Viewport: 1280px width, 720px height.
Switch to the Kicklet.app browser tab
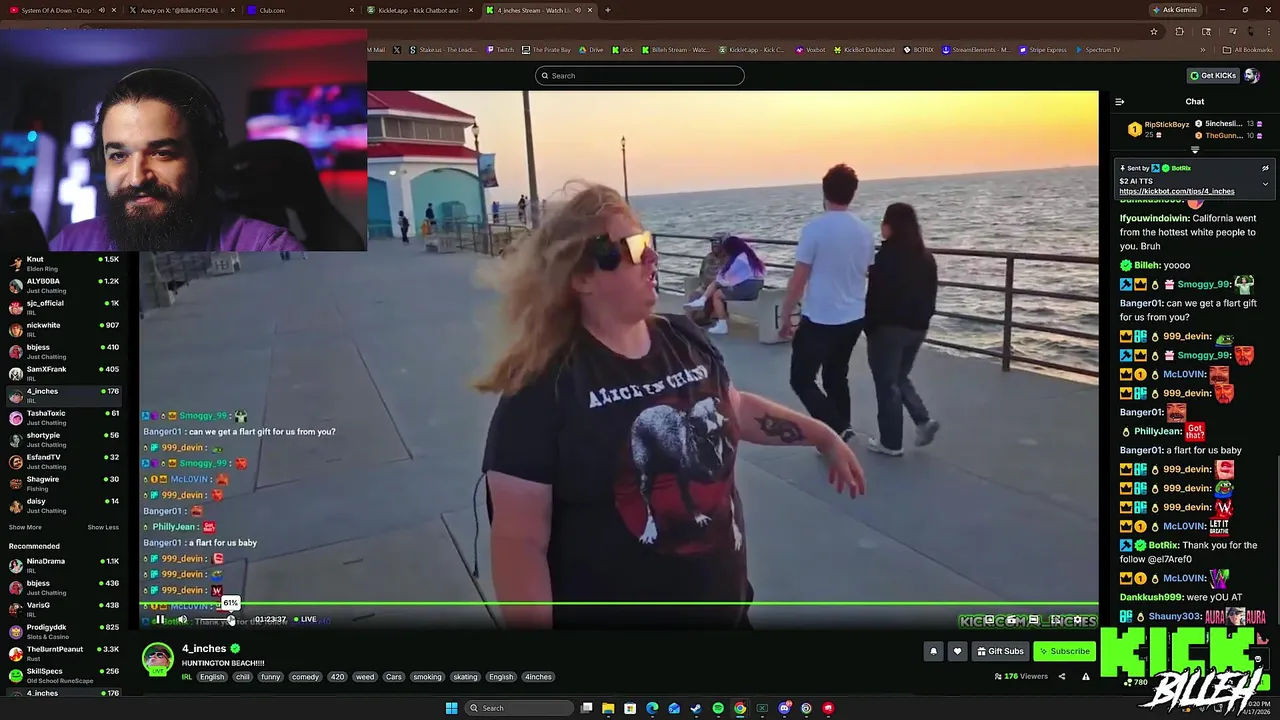coord(419,10)
